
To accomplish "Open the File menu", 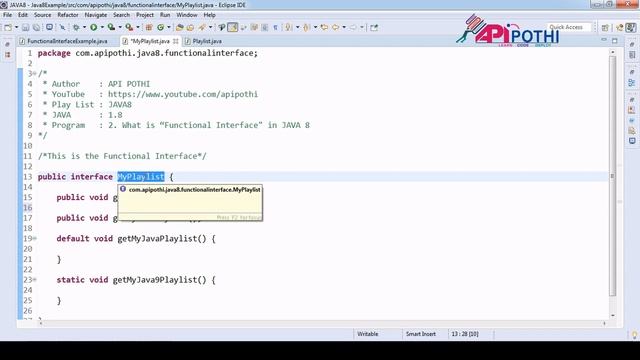I will coord(7,15).
